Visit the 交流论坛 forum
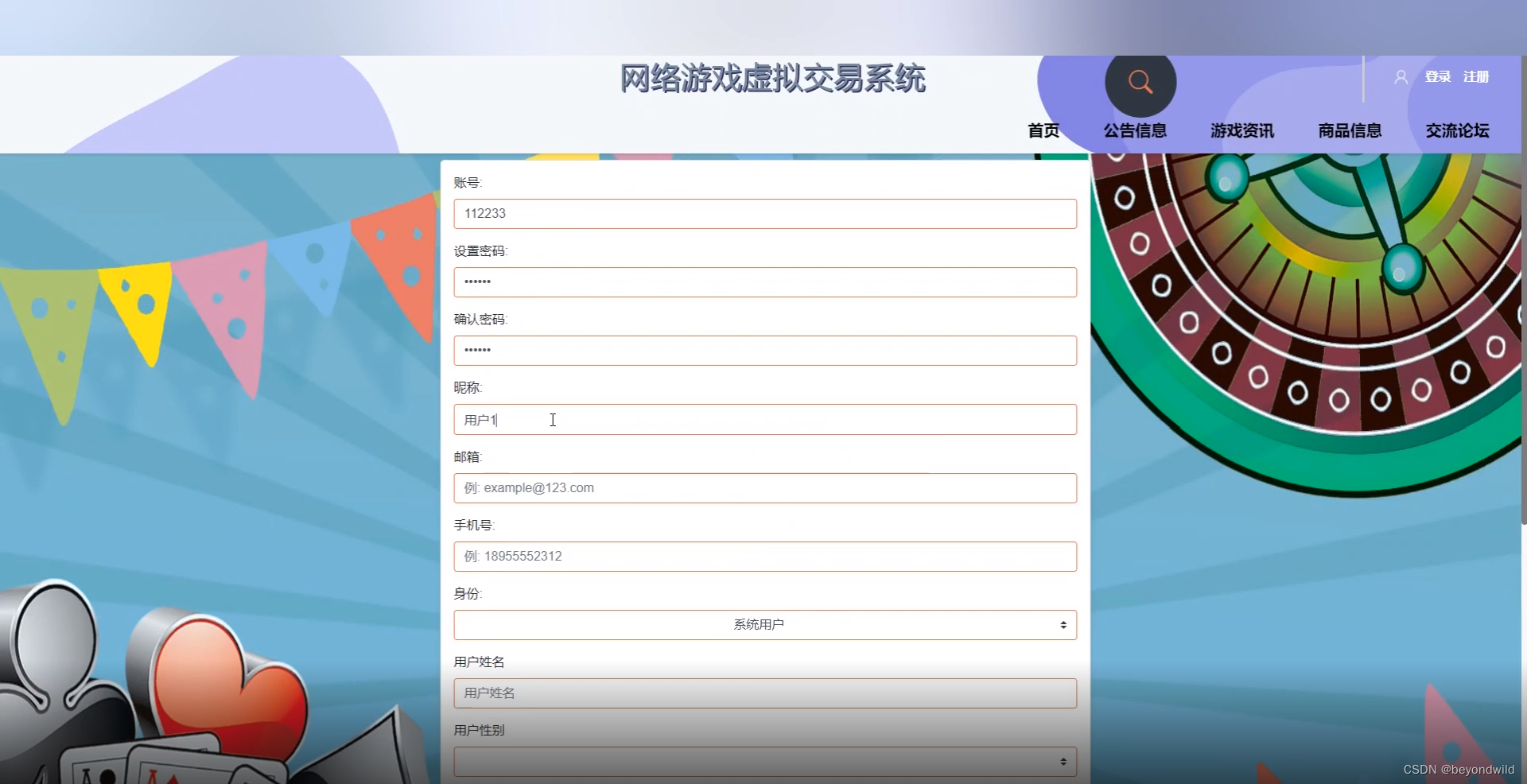Image resolution: width=1527 pixels, height=784 pixels. [1457, 130]
